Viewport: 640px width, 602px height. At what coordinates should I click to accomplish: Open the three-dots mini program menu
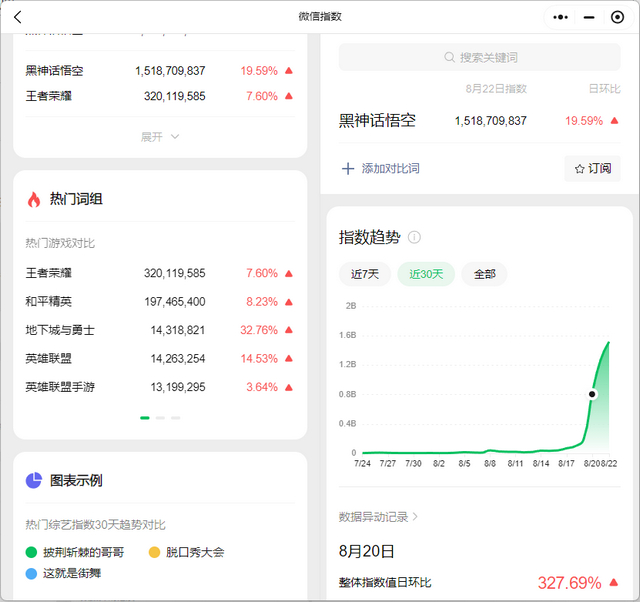(560, 17)
